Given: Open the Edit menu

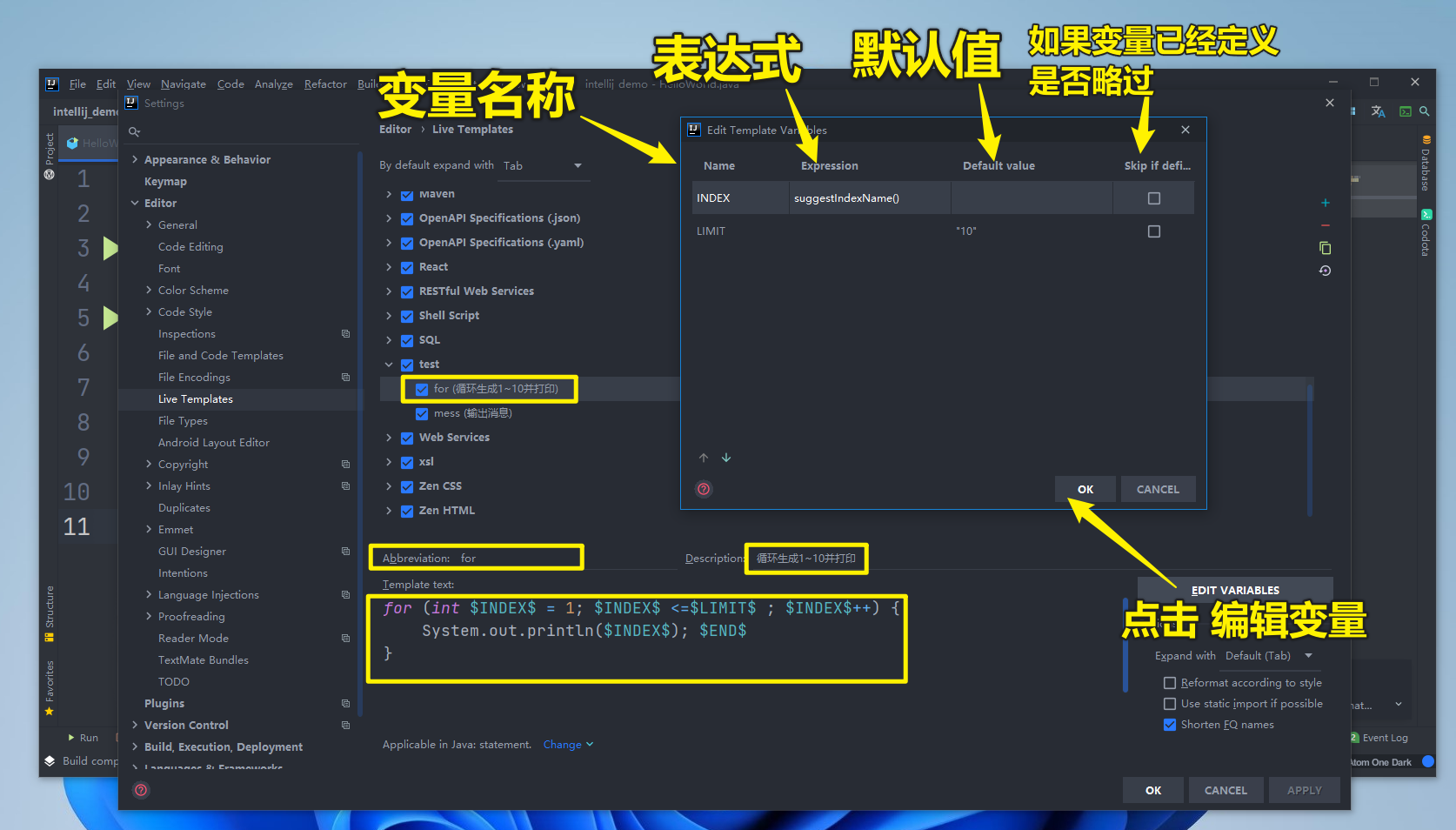Looking at the screenshot, I should [x=106, y=84].
